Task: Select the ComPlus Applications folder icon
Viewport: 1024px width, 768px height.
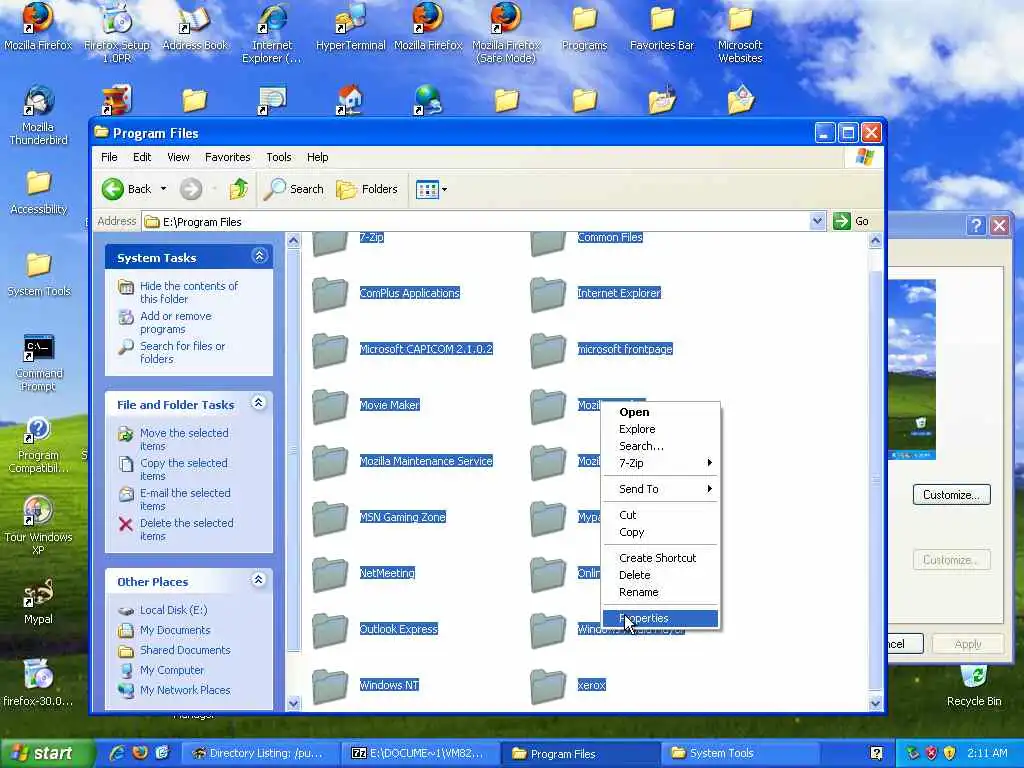Action: tap(330, 294)
